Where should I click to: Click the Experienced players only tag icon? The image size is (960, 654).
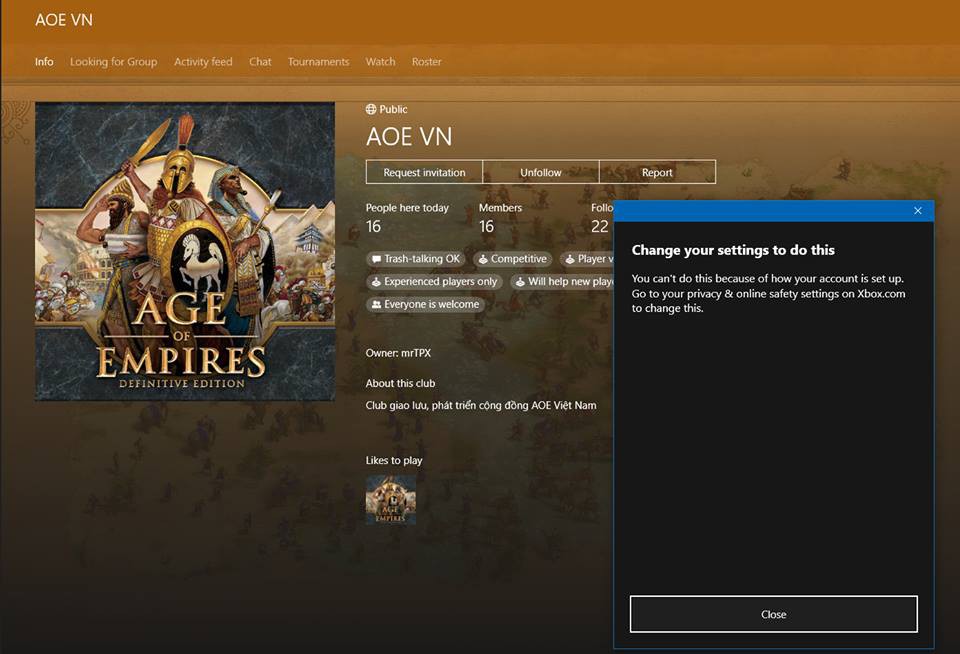(375, 281)
